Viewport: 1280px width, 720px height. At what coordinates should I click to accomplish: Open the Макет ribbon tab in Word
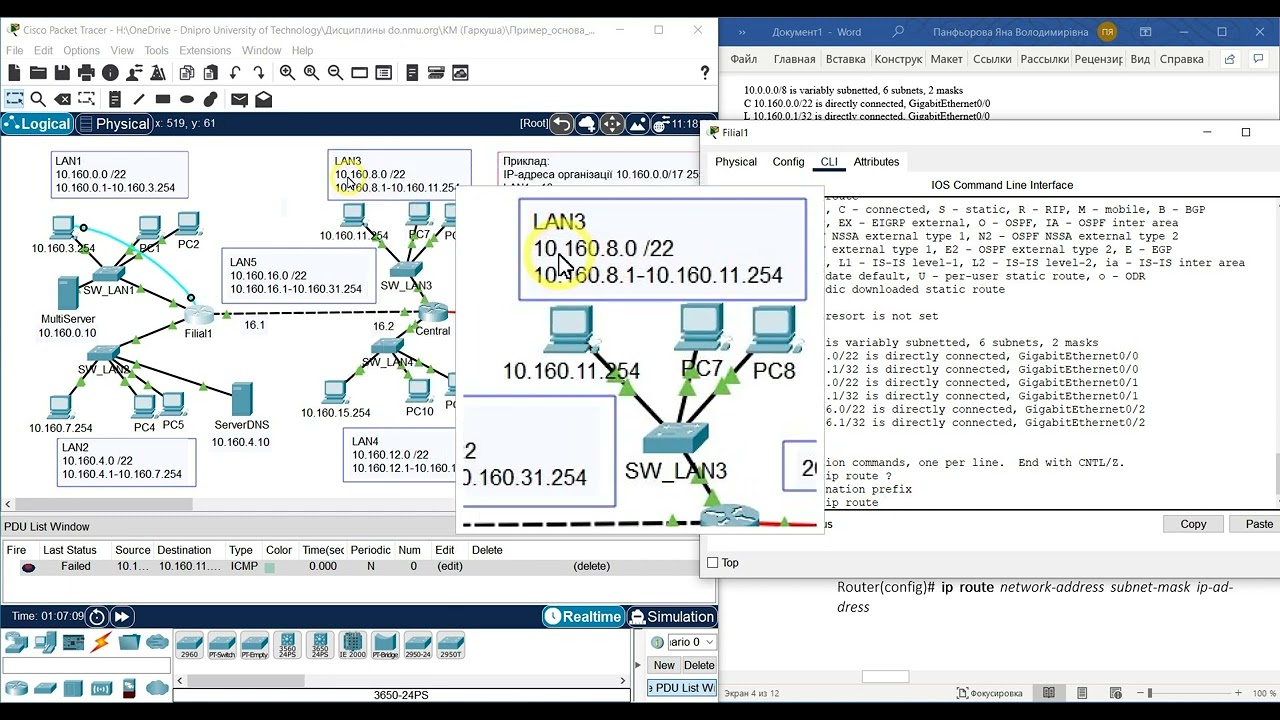tap(947, 59)
